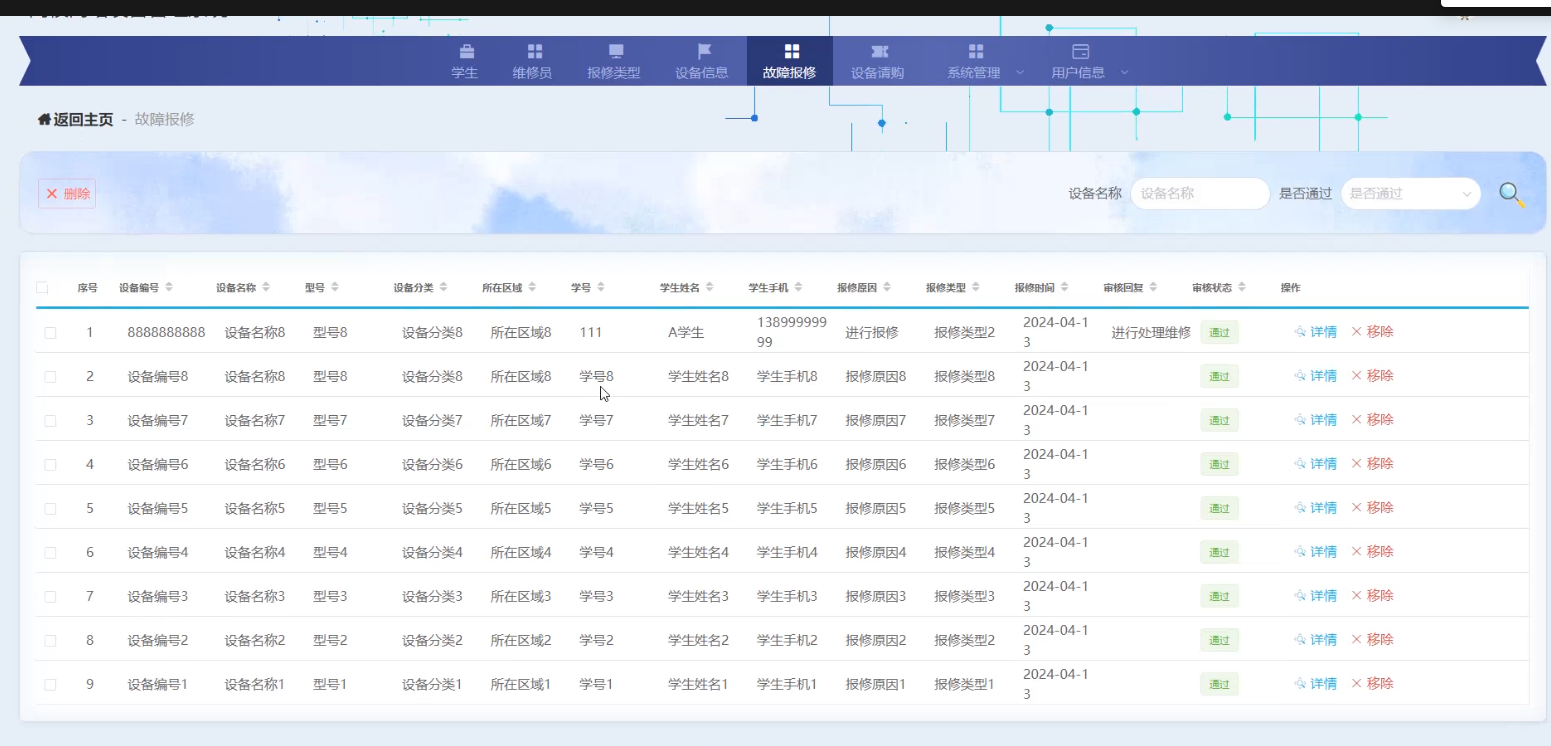Viewport: 1551px width, 746px height.
Task: Click the 设备分类3 cell
Action: tap(432, 597)
